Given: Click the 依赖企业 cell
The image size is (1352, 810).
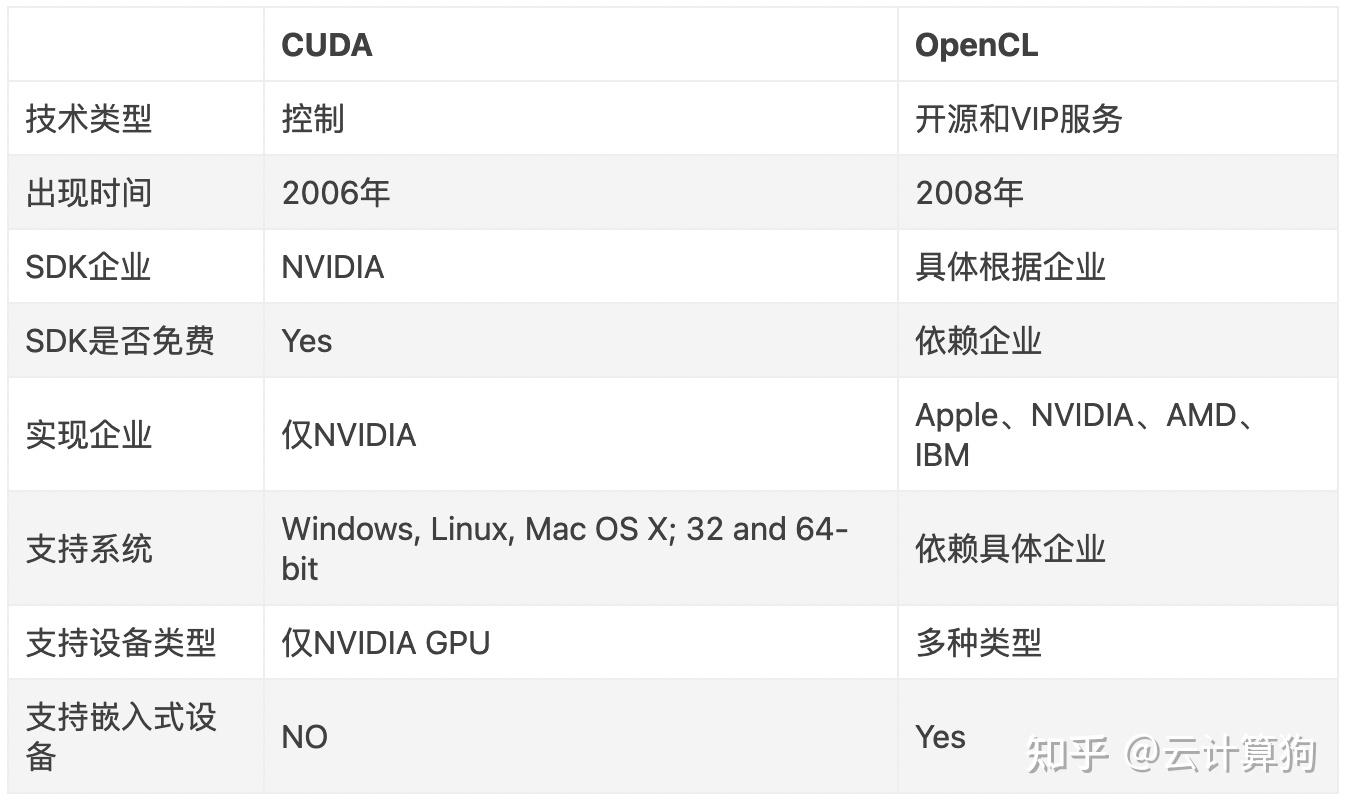Looking at the screenshot, I should (x=978, y=341).
